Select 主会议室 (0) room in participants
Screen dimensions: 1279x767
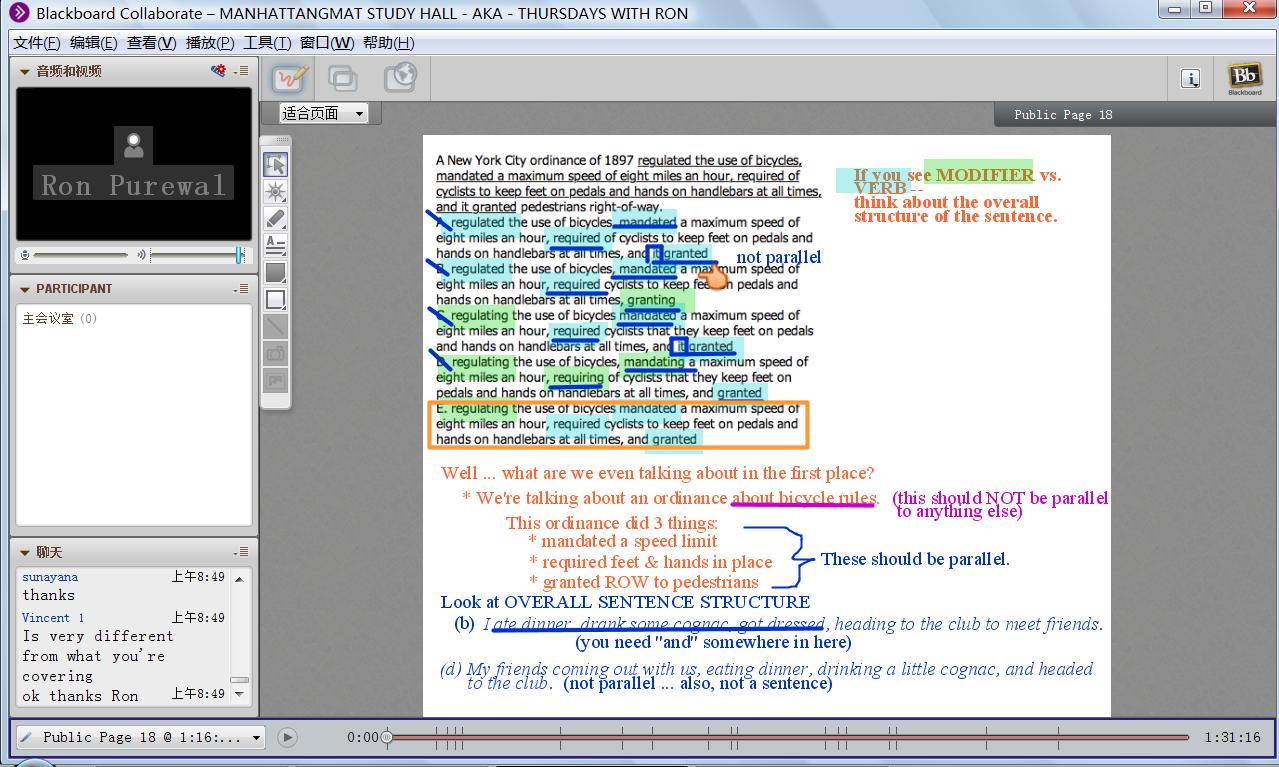60,319
